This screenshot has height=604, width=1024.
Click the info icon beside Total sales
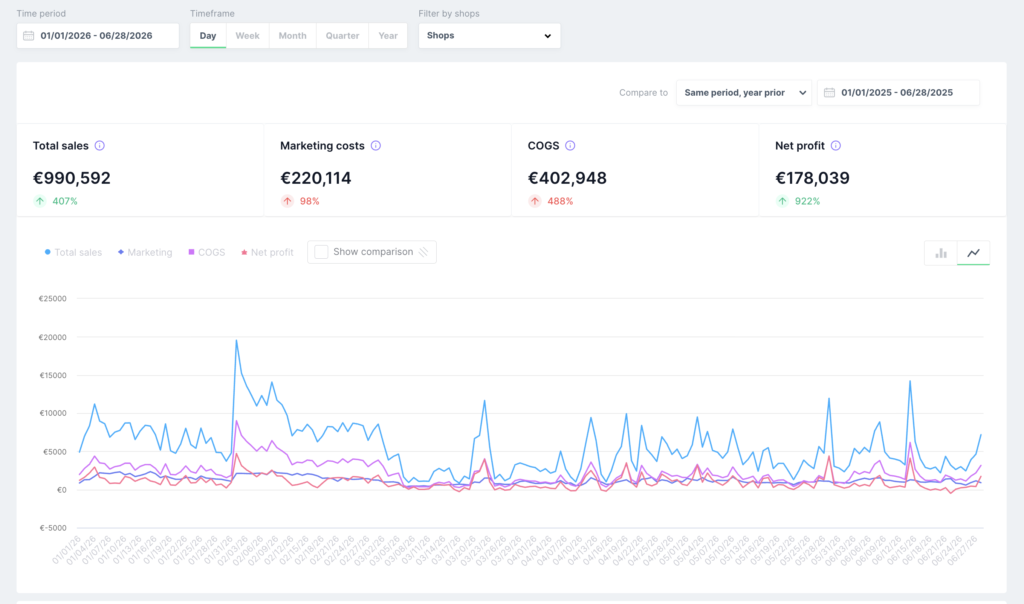coord(99,146)
